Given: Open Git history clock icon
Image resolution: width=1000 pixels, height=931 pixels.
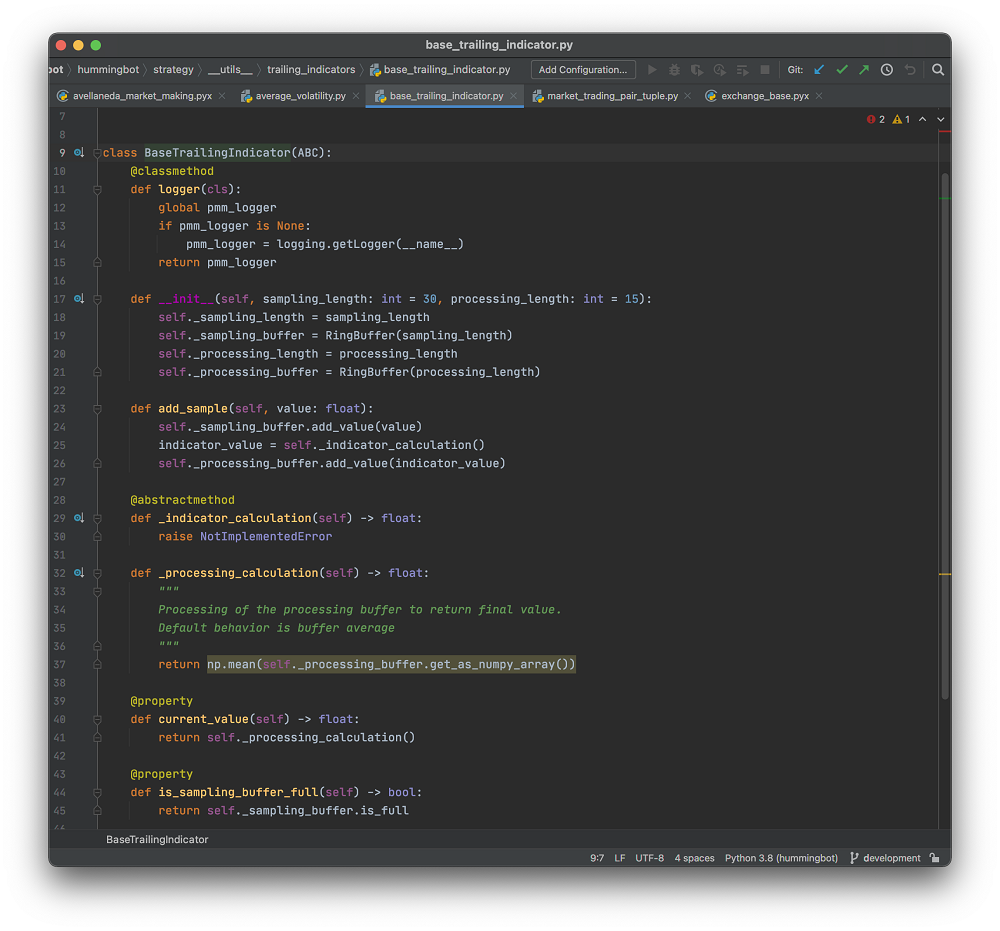Looking at the screenshot, I should 887,70.
